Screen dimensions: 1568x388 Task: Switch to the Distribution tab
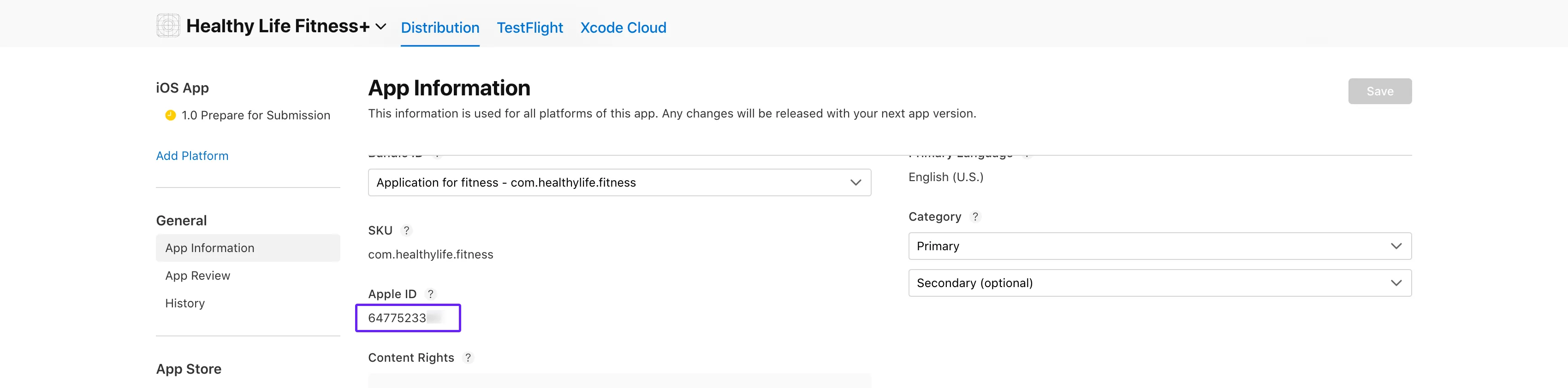pos(440,28)
